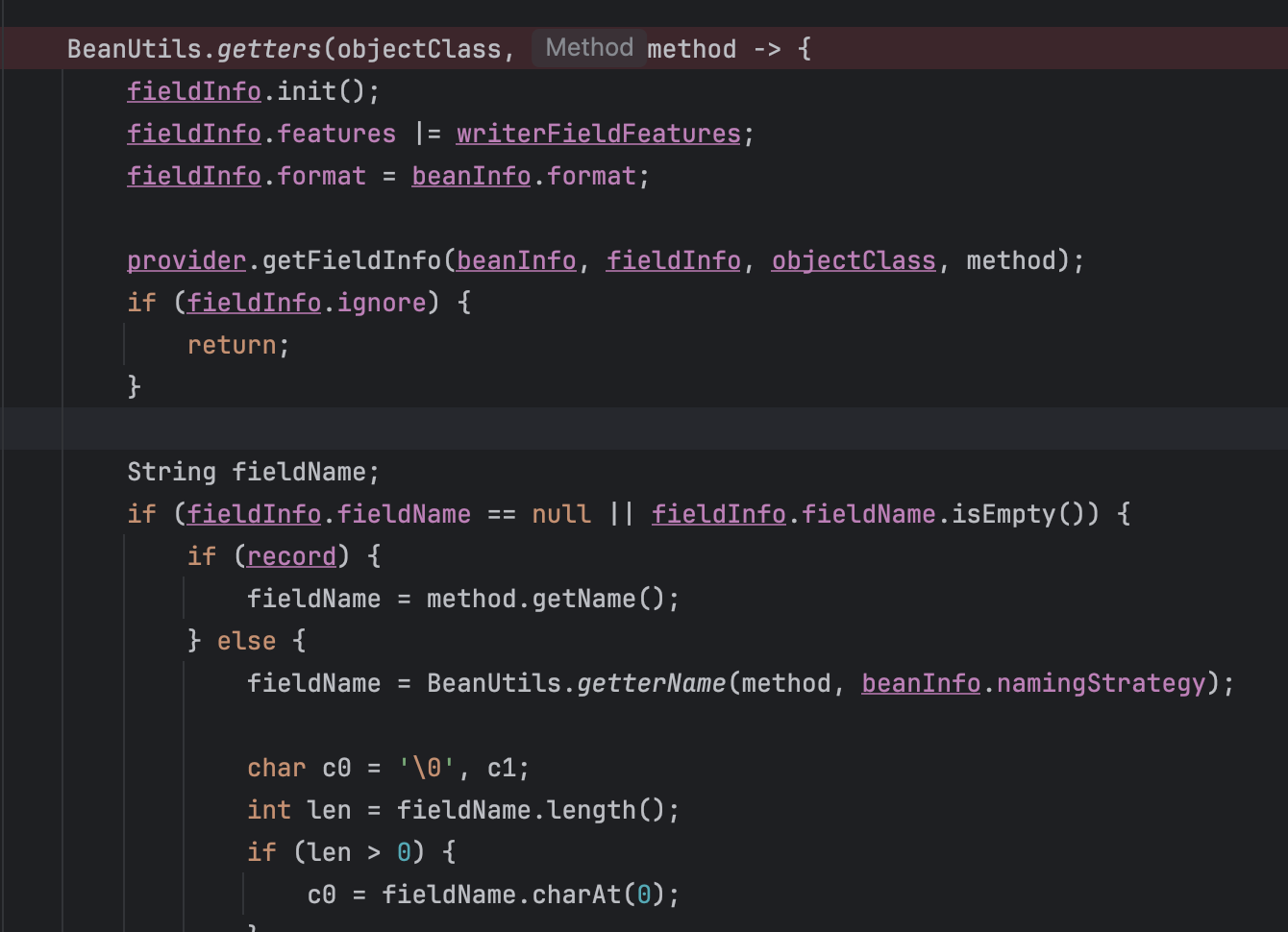Screen dimensions: 1288x932
Task: Click the "getterName" static method call
Action: tap(652, 683)
